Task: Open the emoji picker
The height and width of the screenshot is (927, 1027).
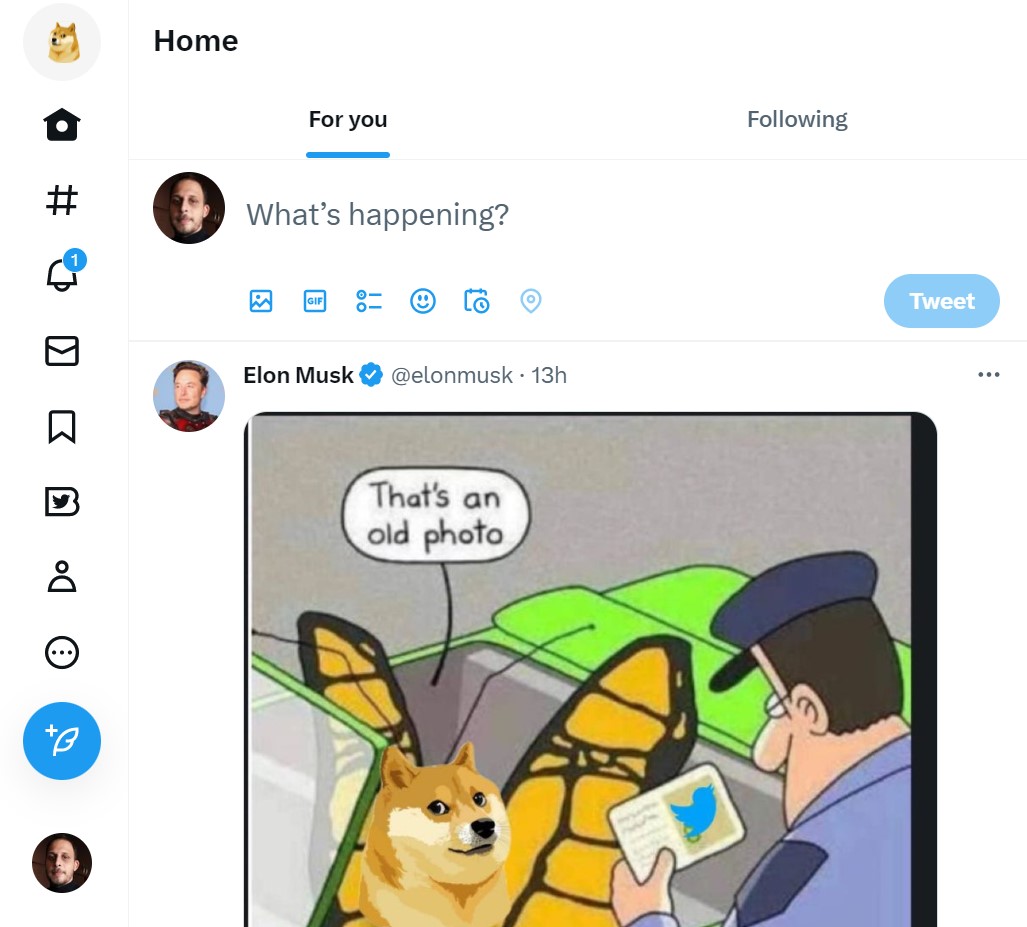Action: click(423, 301)
